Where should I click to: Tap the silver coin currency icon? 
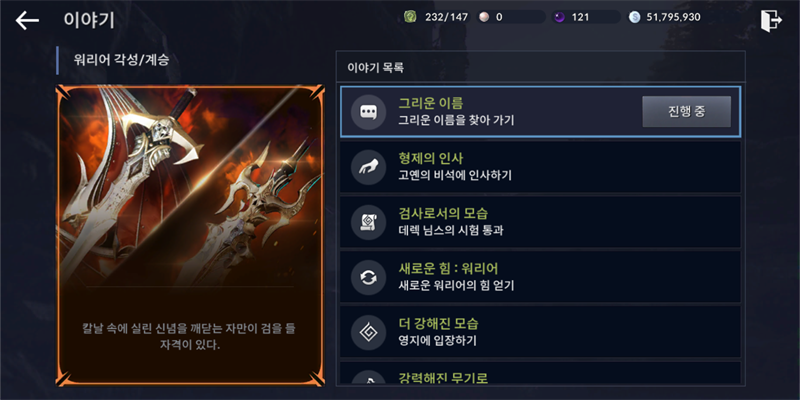coord(634,17)
